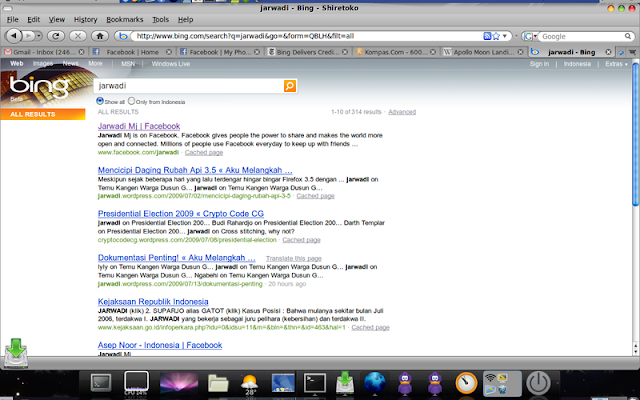Click the Stop loading button
Screen dimensions: 640x400
[77, 36]
